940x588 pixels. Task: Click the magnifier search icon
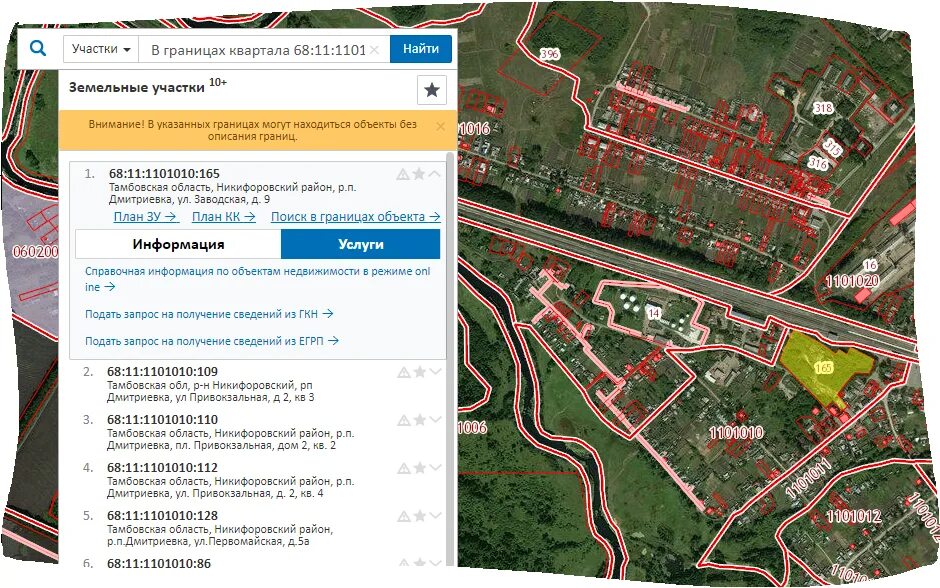point(38,47)
